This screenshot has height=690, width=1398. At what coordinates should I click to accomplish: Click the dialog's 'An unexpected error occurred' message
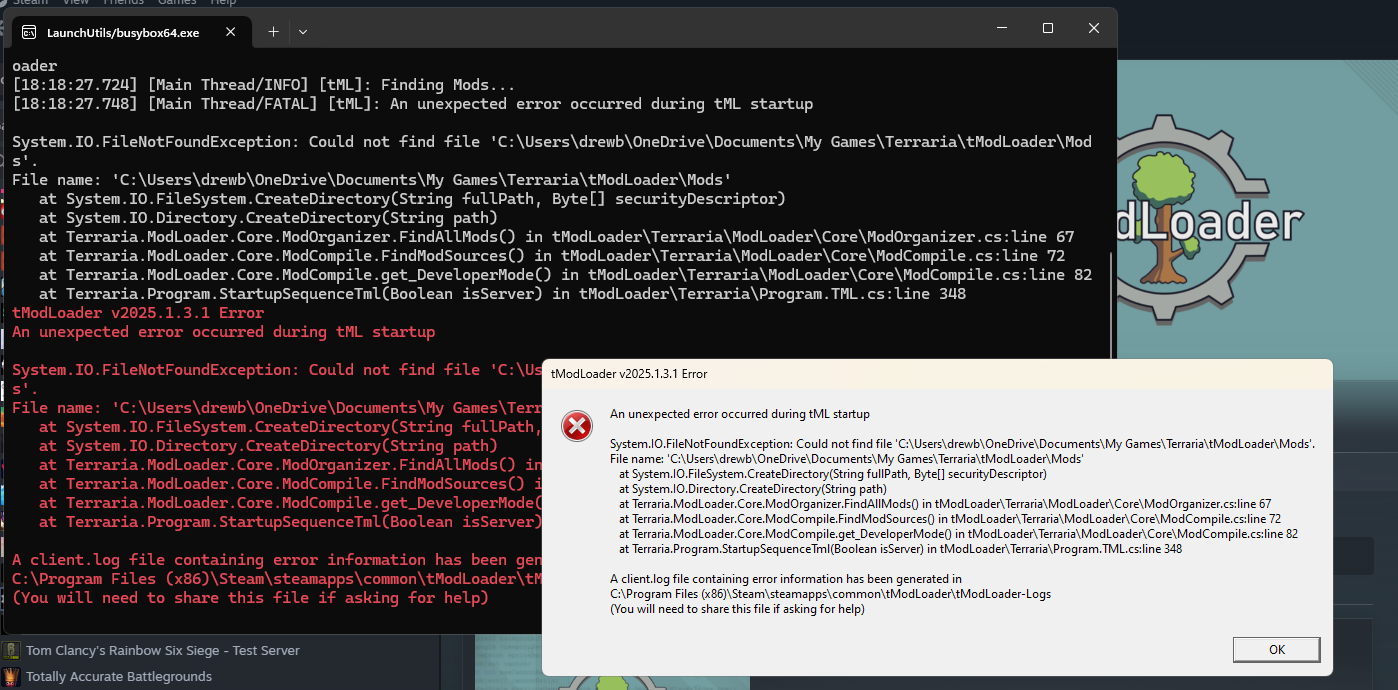[x=740, y=414]
